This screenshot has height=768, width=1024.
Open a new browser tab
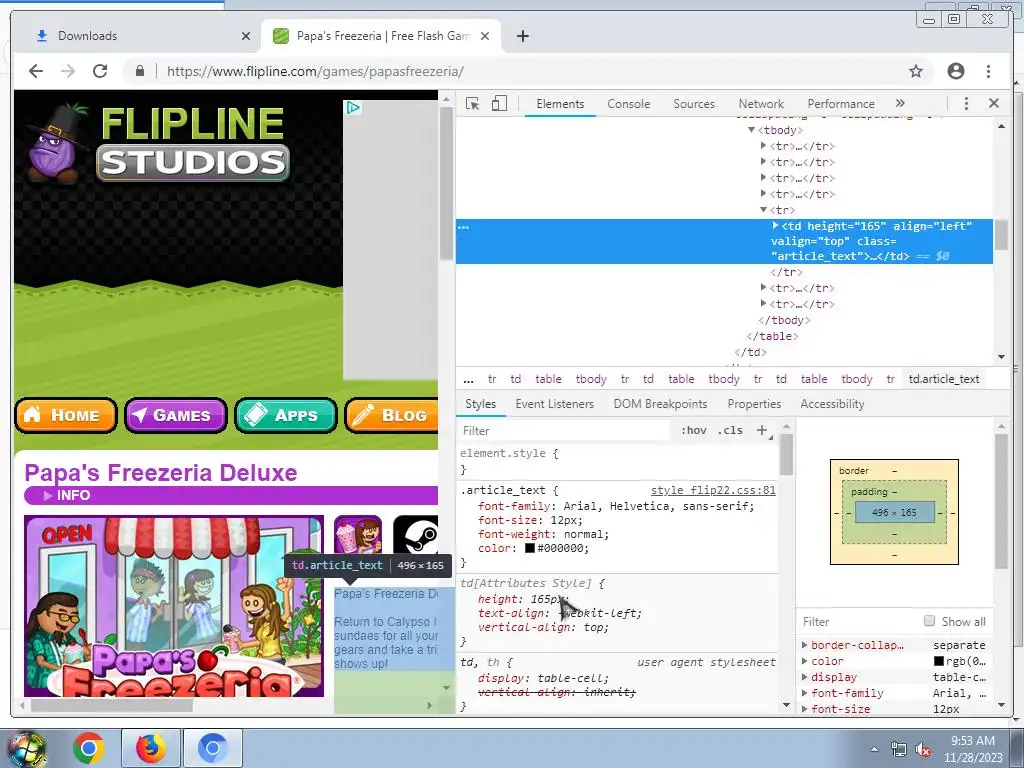tap(522, 36)
